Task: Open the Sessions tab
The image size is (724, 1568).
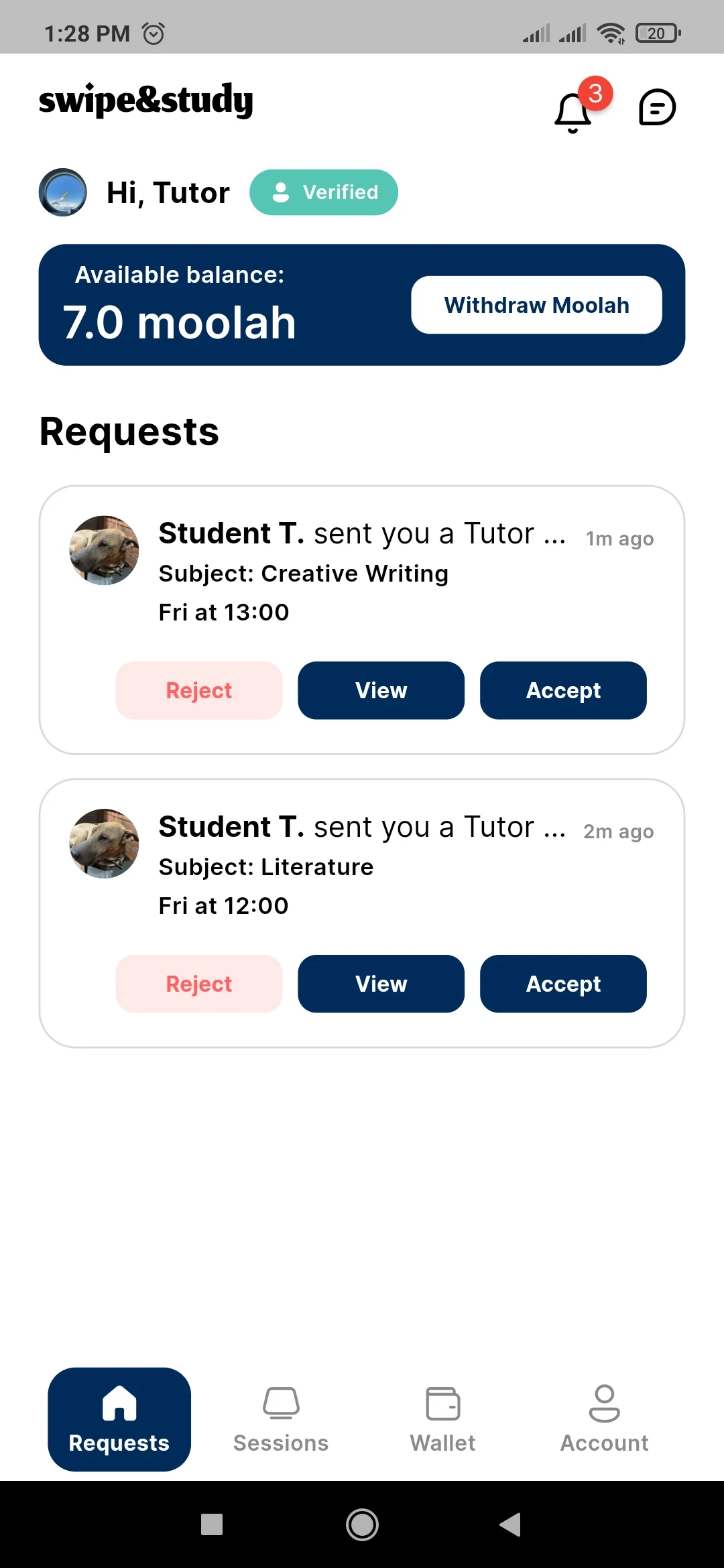Action: (281, 1419)
